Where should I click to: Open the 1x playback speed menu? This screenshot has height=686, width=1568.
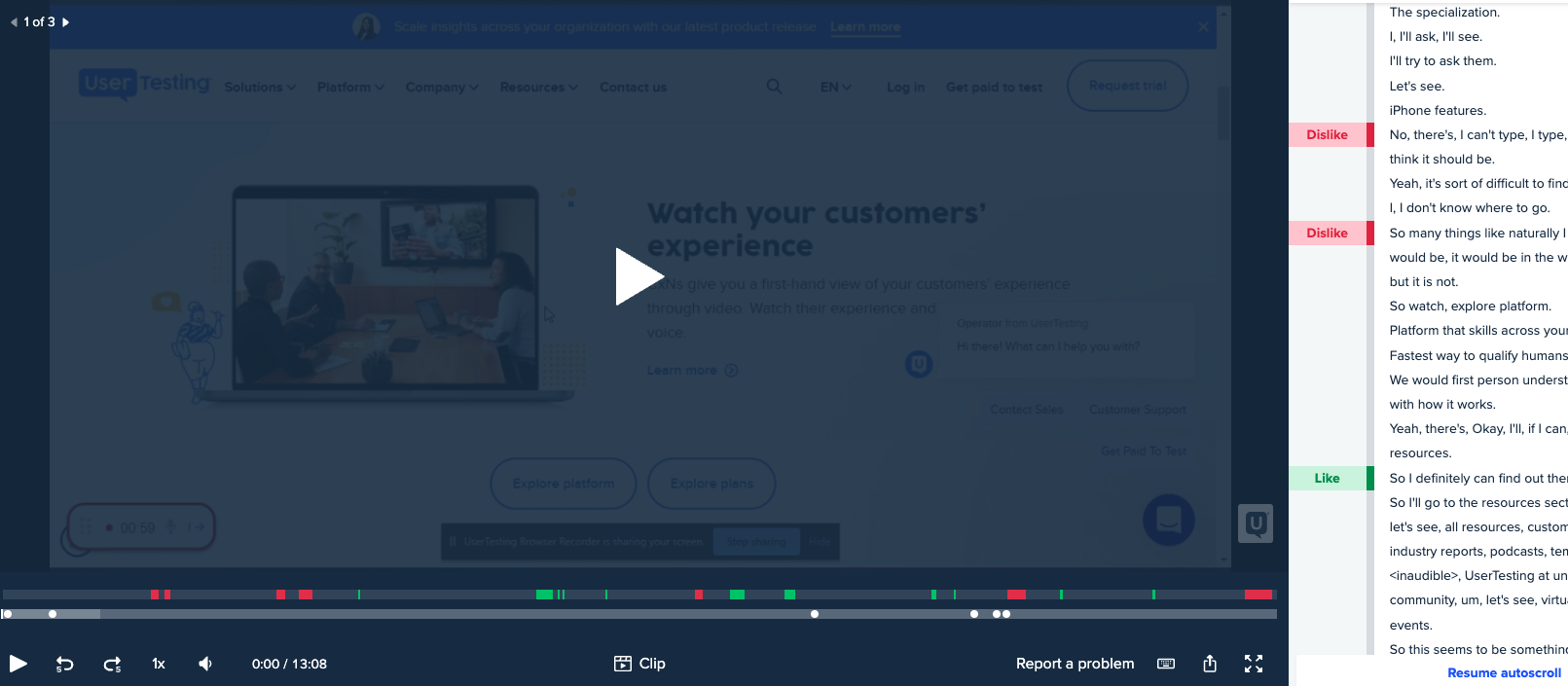159,664
